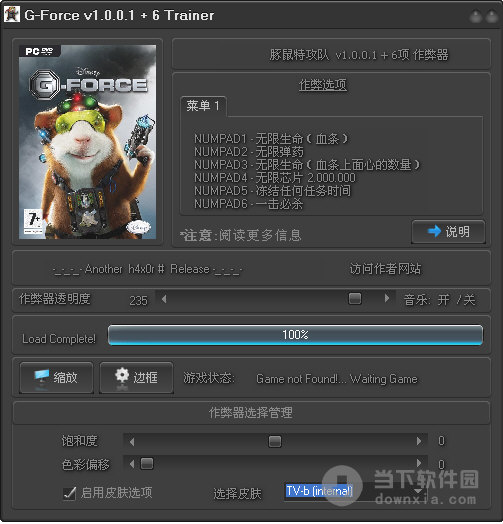Click the G-Force trainer title bar icon
Screen dimensions: 503x524
[12, 15]
